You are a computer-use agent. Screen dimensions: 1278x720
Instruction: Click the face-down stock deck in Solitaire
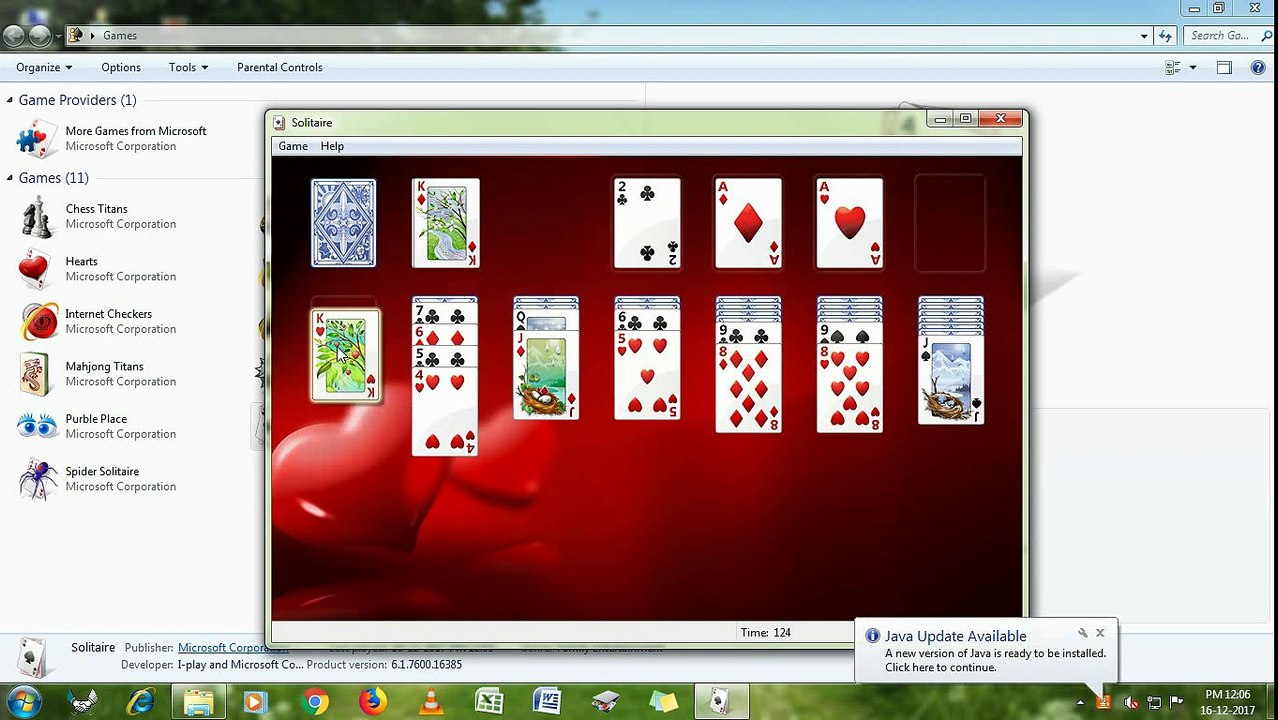[343, 223]
